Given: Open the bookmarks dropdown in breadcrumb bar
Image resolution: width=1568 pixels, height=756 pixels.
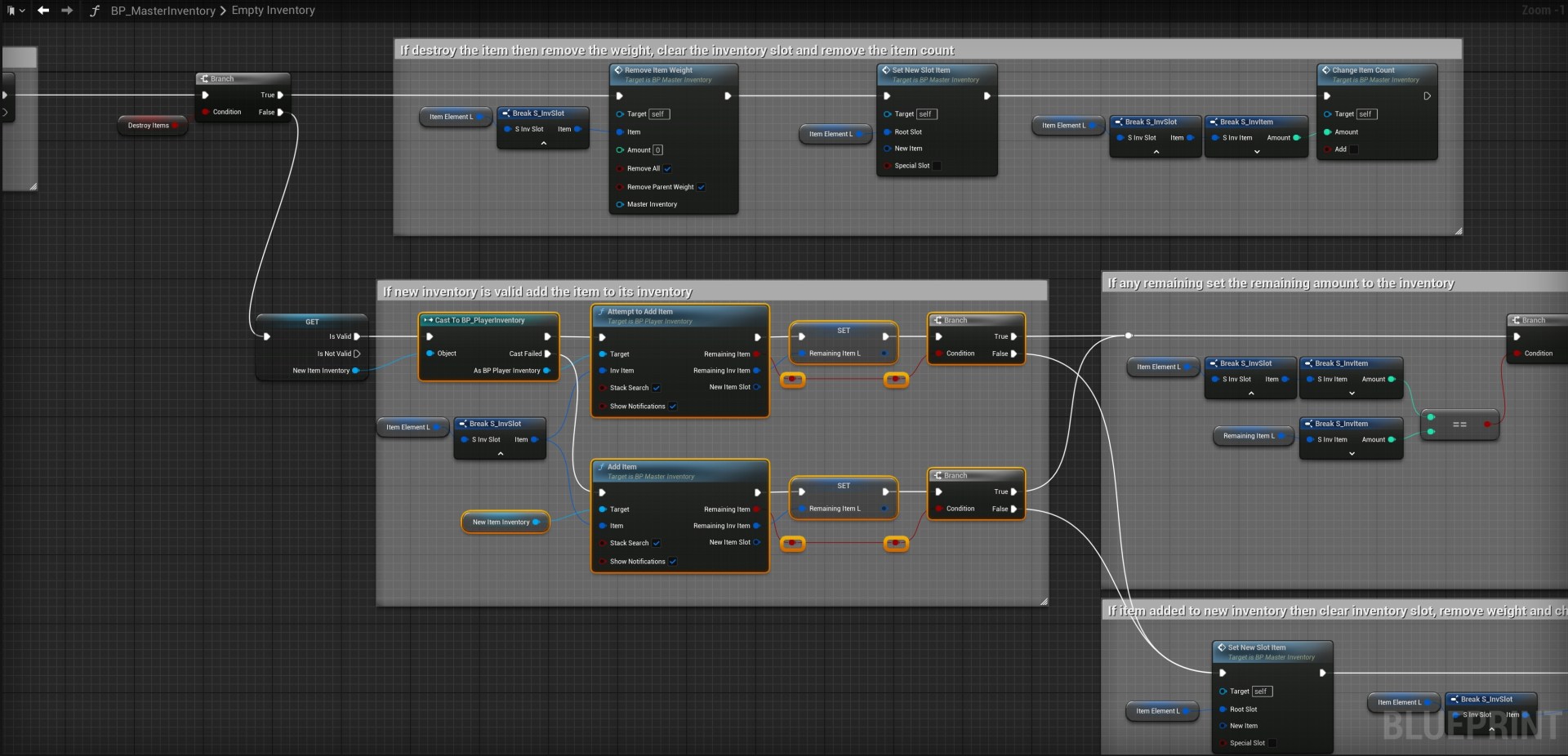Looking at the screenshot, I should pyautogui.click(x=15, y=11).
